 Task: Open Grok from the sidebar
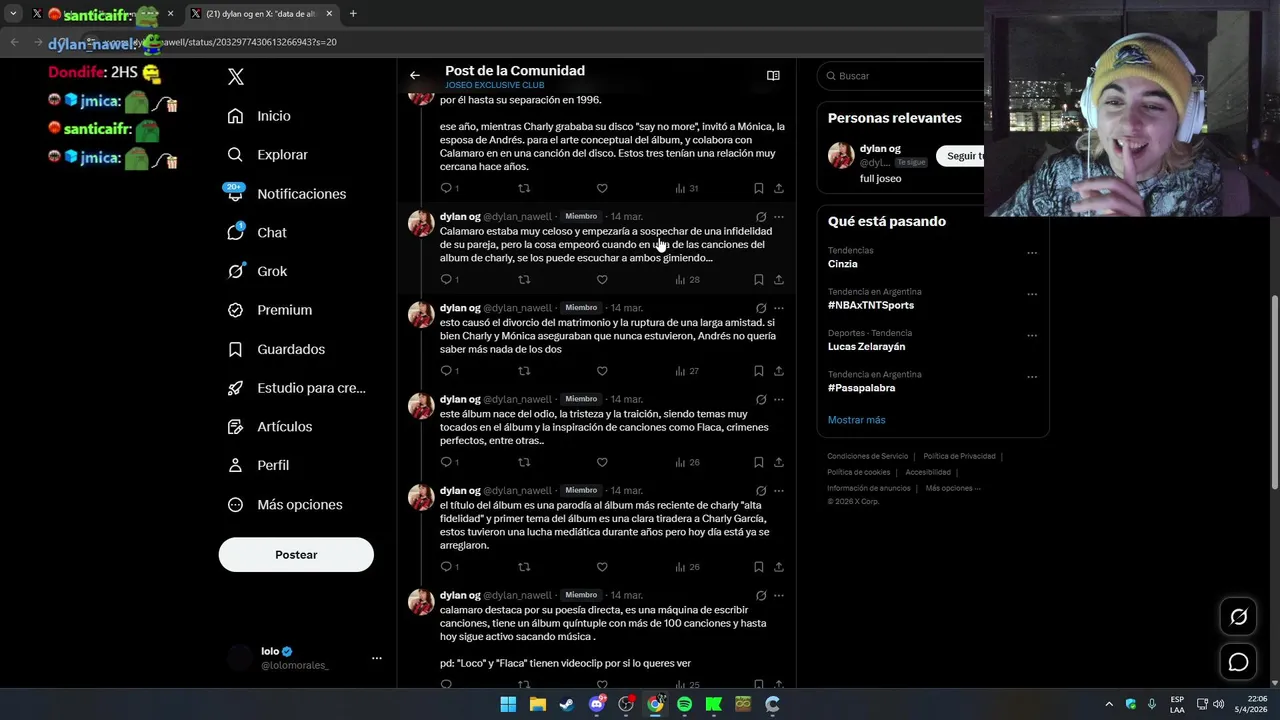[x=256, y=271]
